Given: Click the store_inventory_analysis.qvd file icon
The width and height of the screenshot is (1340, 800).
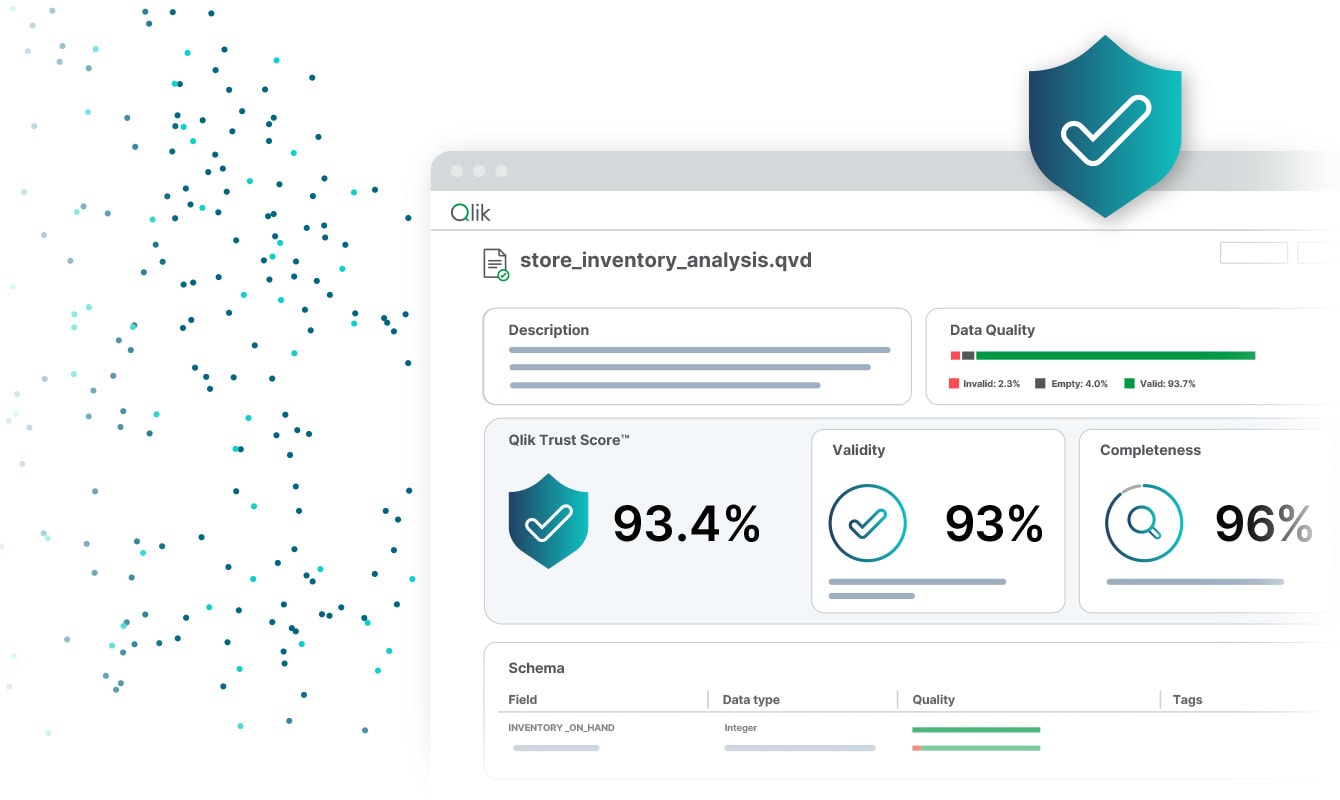Looking at the screenshot, I should (496, 264).
